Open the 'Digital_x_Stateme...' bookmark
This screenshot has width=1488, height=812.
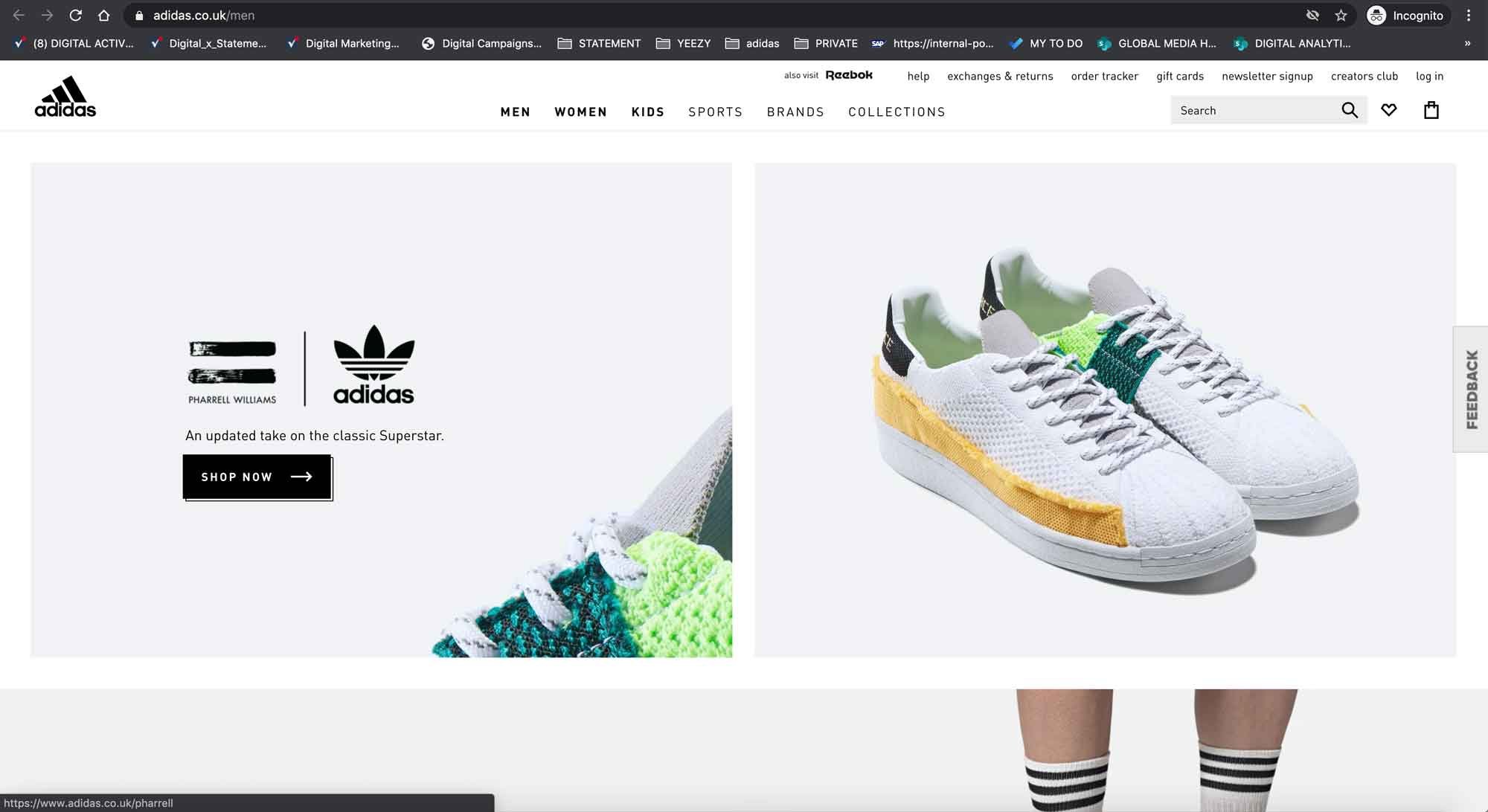(208, 43)
